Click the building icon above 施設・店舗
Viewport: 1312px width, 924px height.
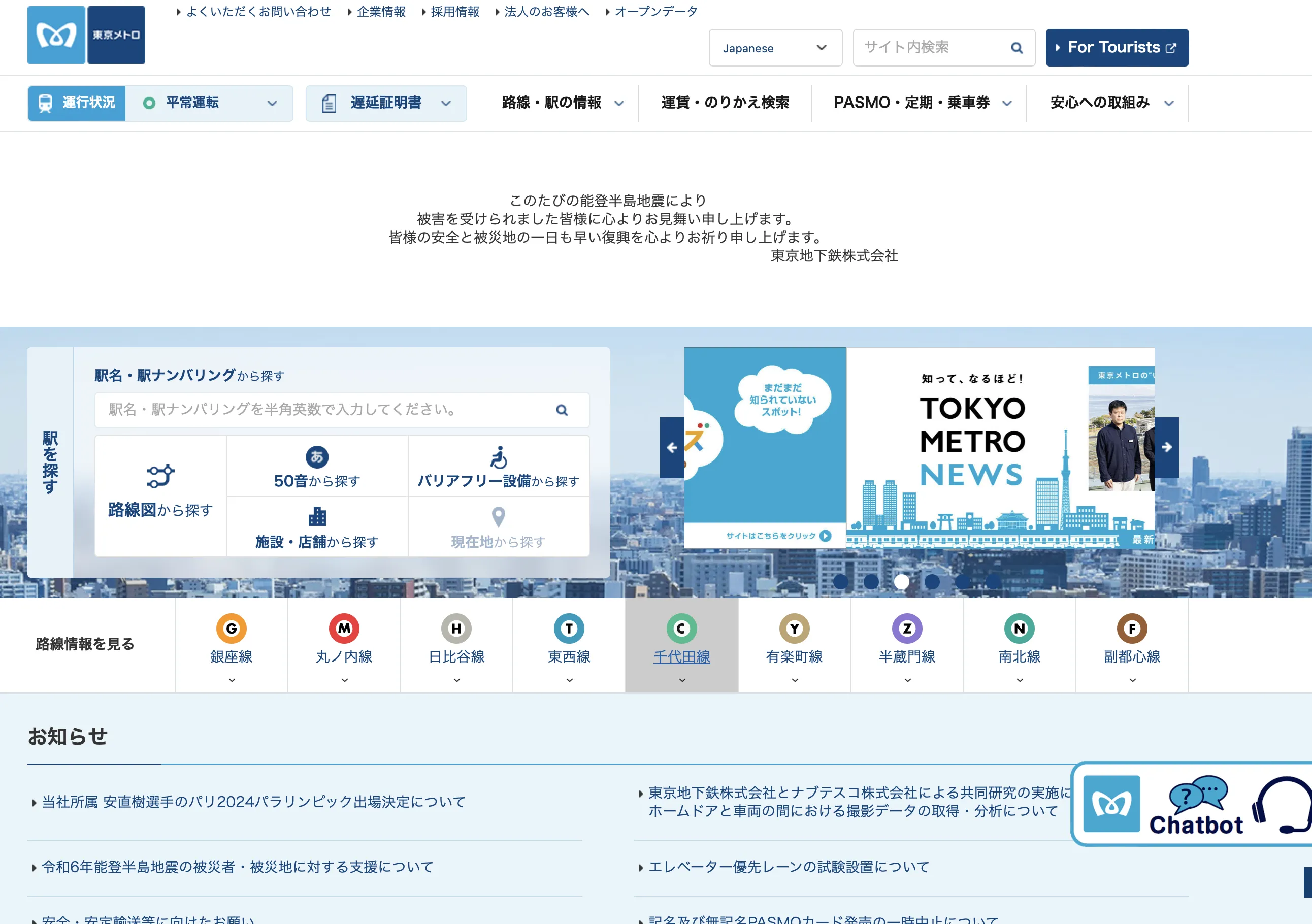tap(317, 516)
